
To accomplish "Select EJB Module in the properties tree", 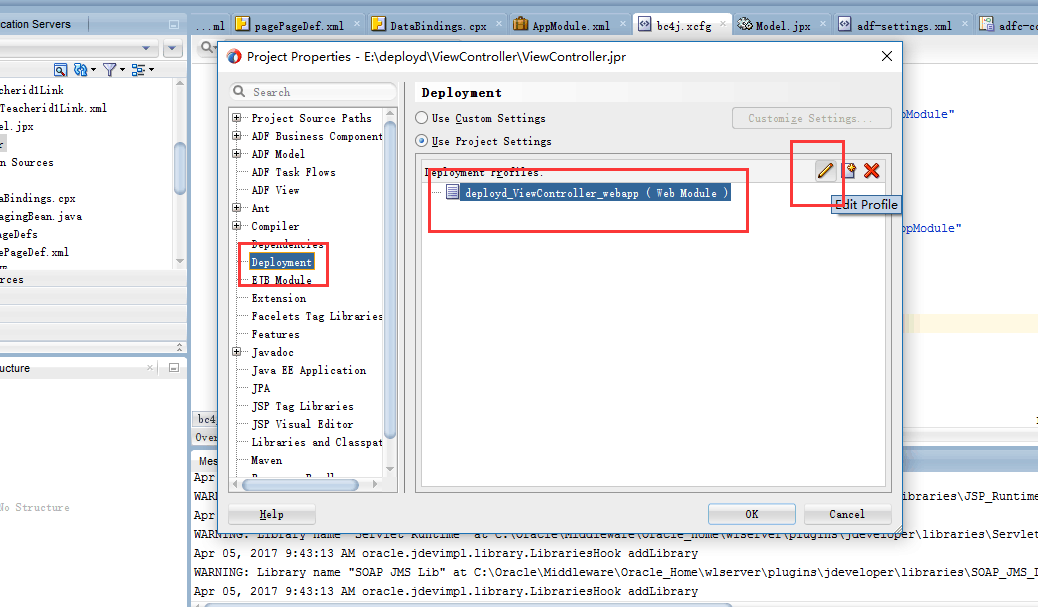I will pyautogui.click(x=281, y=280).
